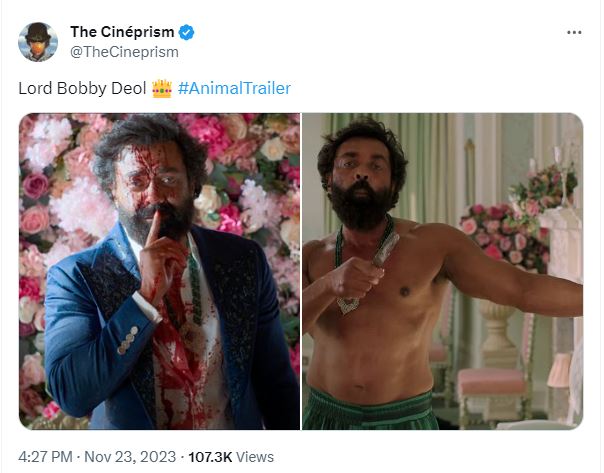
Task: Click the "Lord Bobby Deol" tweet text
Action: (x=81, y=89)
